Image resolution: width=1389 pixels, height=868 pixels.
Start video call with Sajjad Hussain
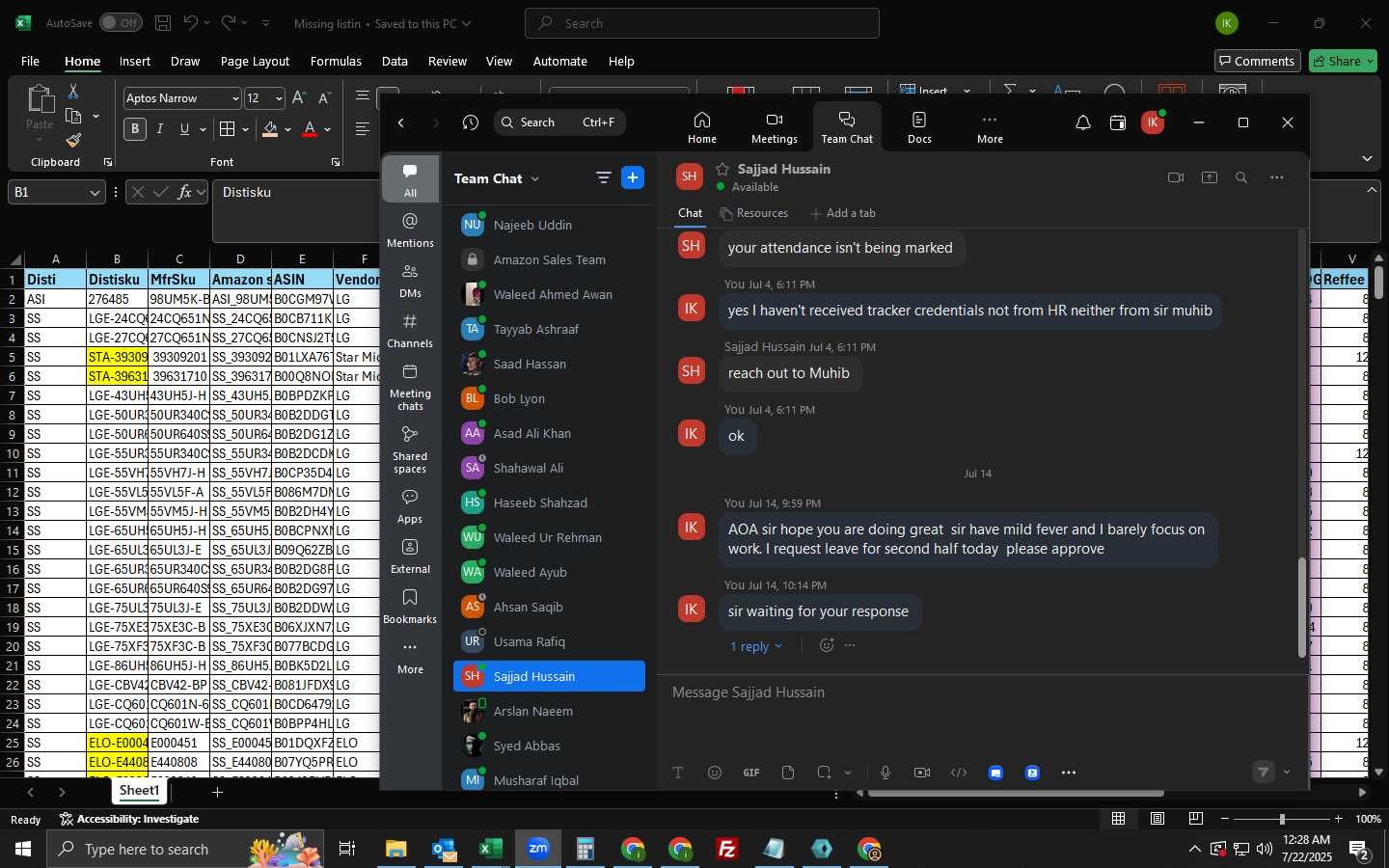pos(1175,177)
